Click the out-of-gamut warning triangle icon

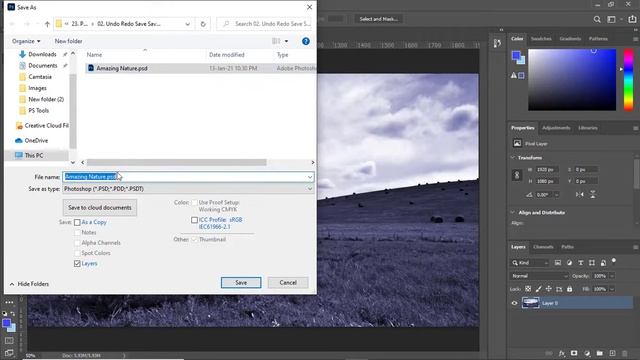click(x=513, y=75)
